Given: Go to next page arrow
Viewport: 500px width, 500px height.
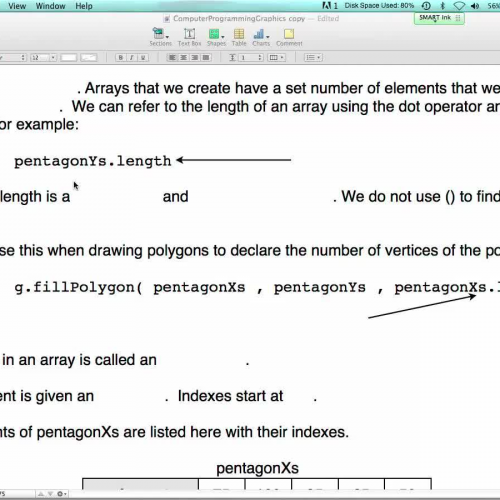Looking at the screenshot, I should tap(50, 494).
